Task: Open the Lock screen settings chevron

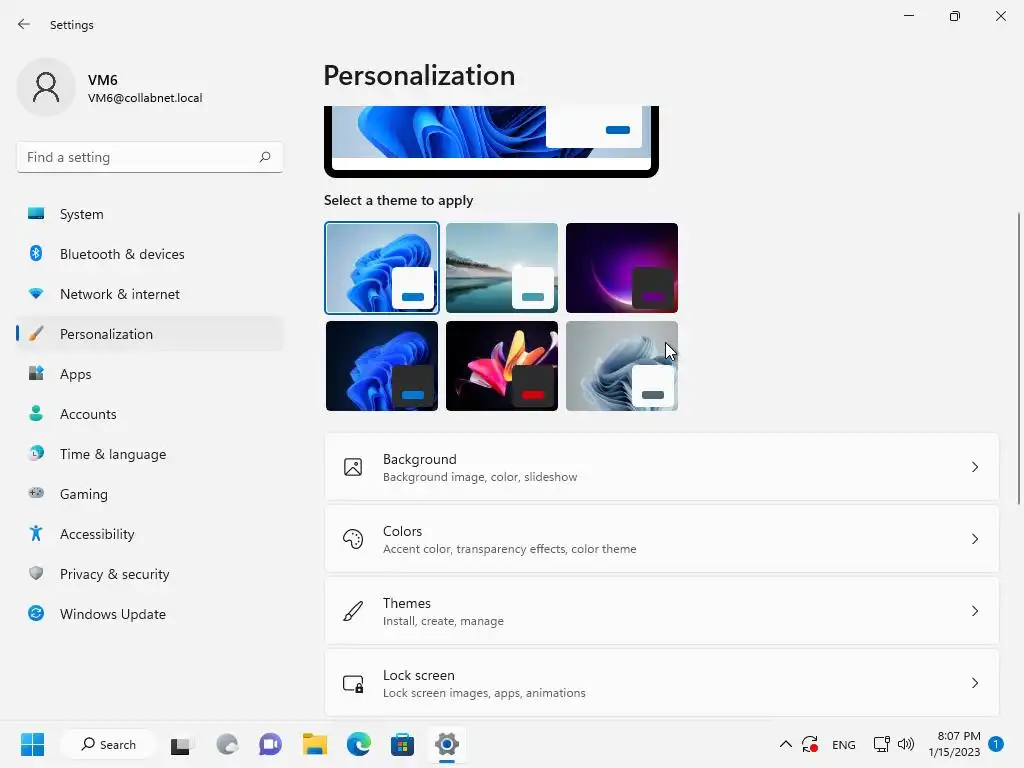Action: (974, 683)
